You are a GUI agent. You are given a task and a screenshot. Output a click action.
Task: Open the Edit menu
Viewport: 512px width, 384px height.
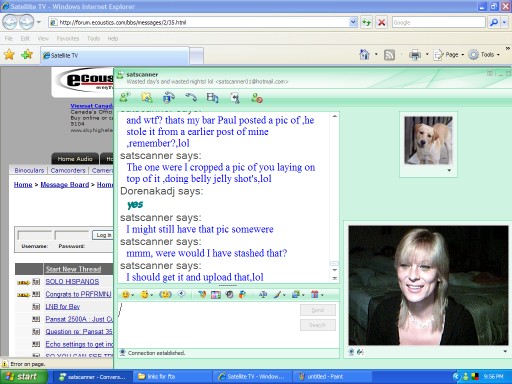click(25, 39)
